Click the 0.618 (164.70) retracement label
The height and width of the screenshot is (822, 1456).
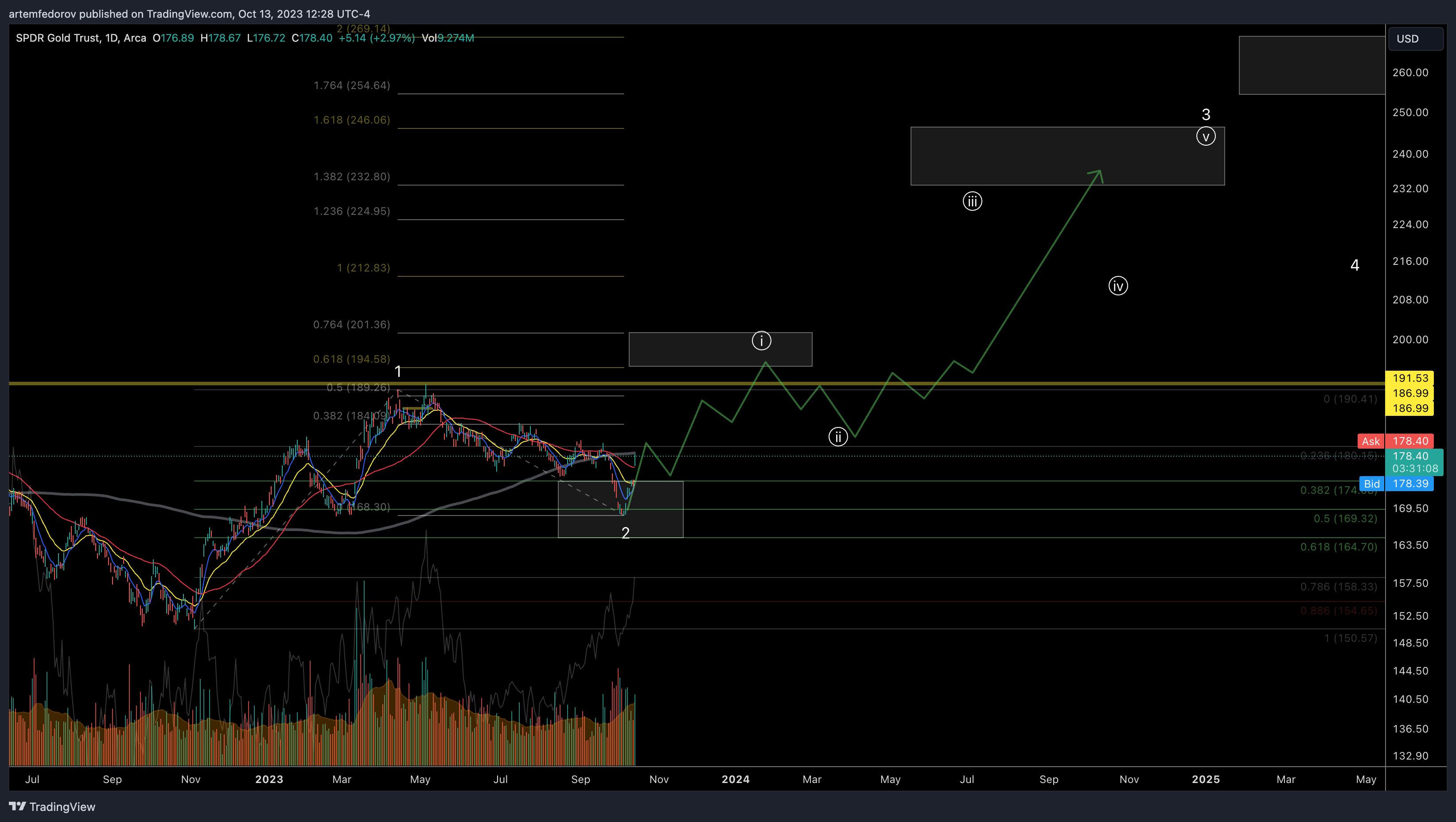coord(1339,547)
